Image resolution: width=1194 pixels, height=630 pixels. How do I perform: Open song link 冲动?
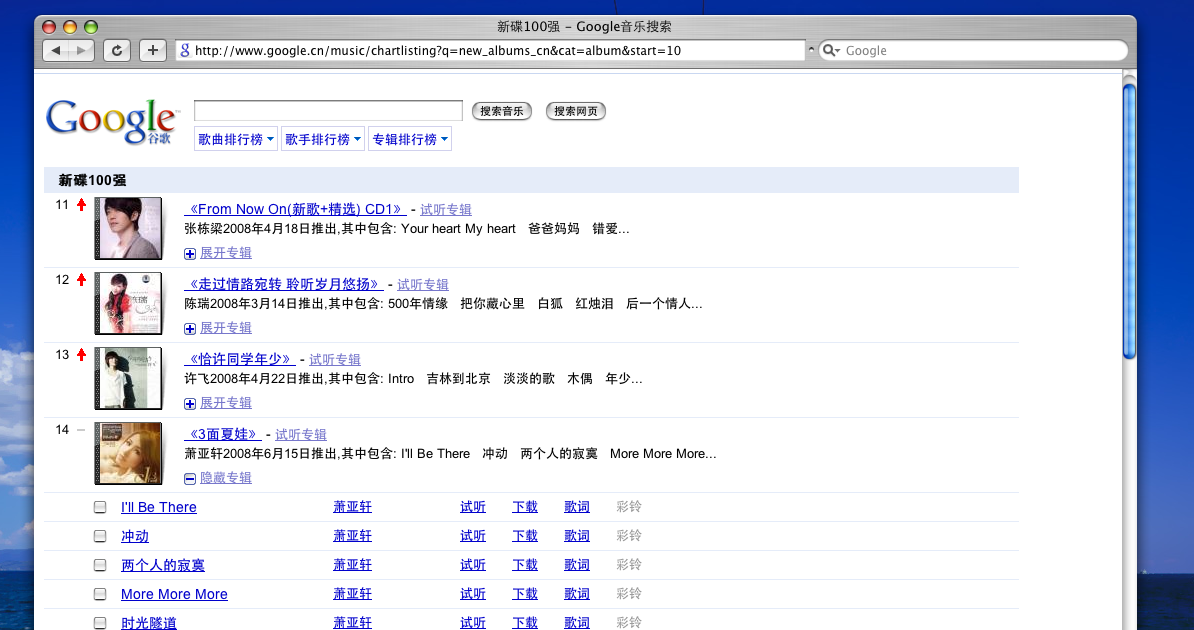pyautogui.click(x=135, y=536)
